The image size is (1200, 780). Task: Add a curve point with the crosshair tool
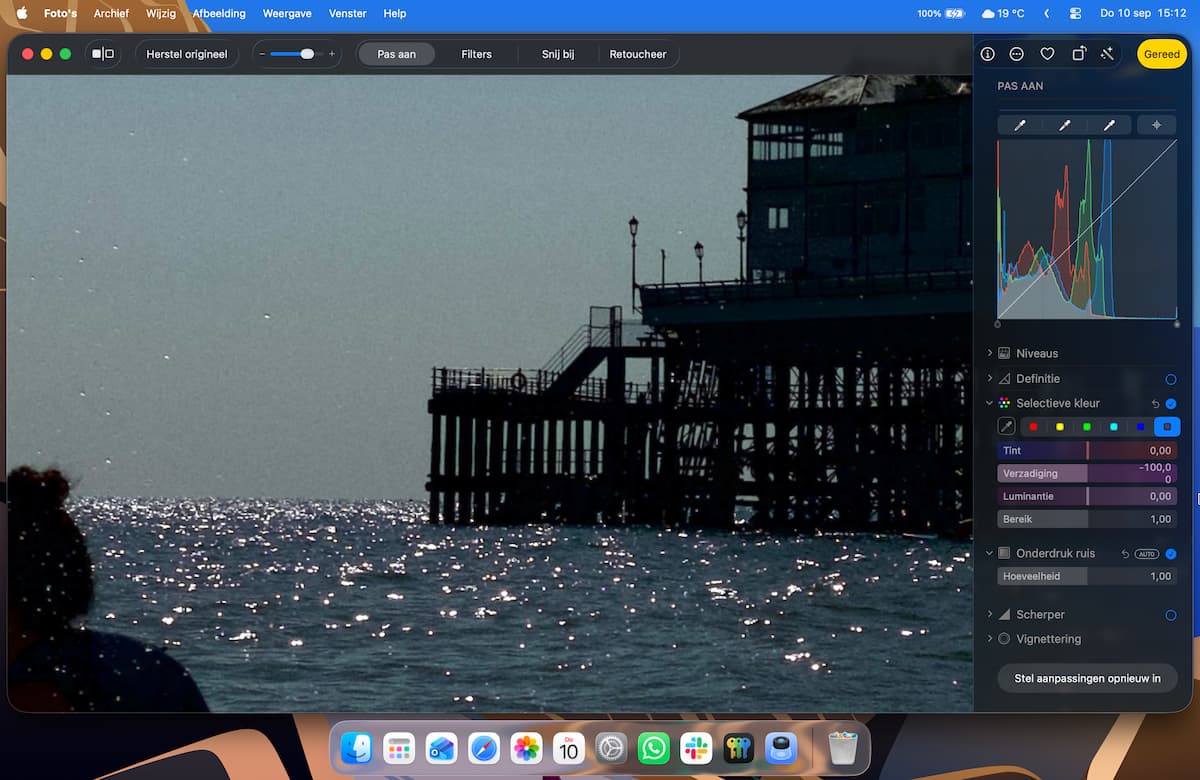pos(1157,125)
